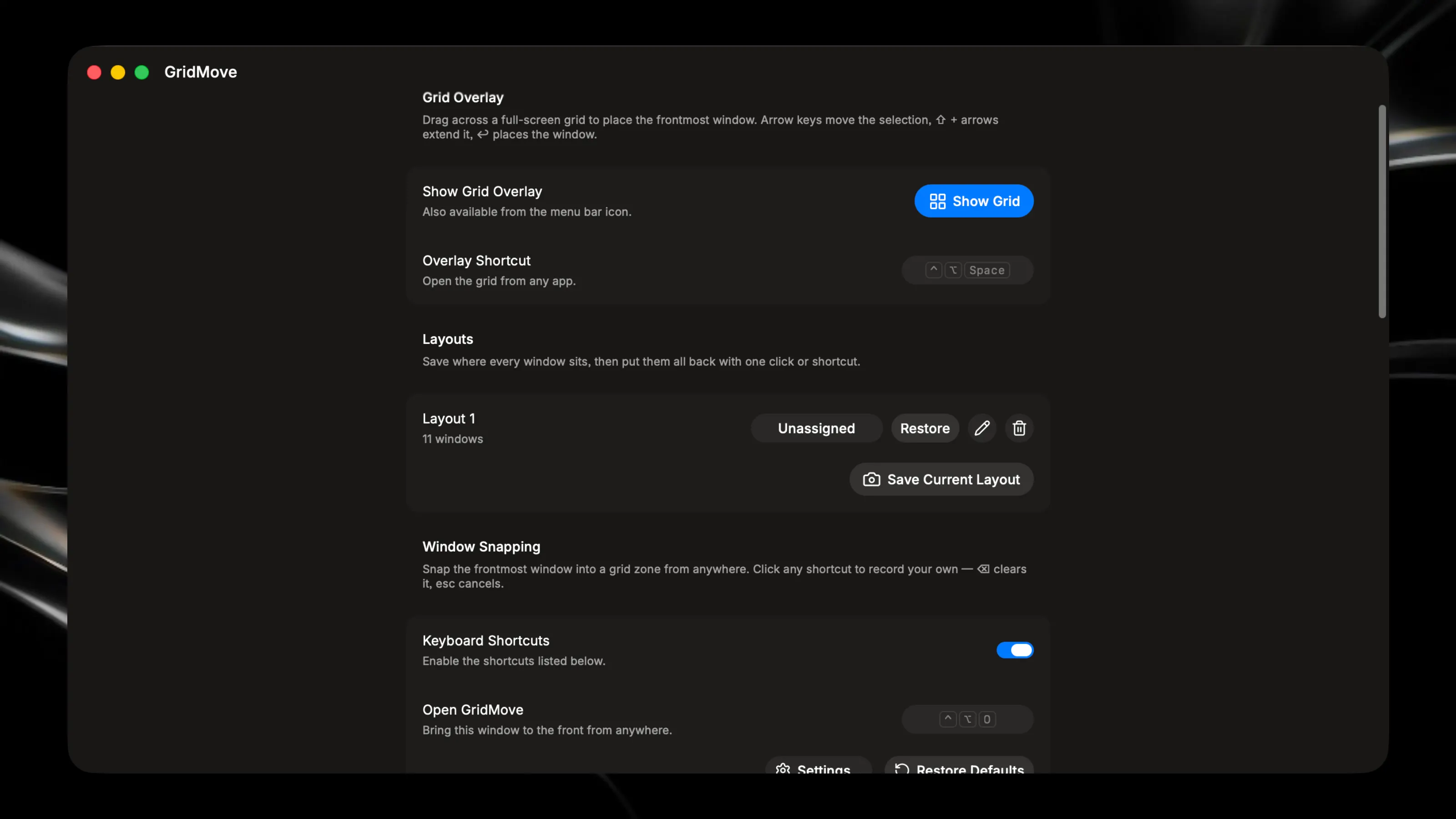Click the "11 windows" text
The image size is (1456, 819).
tap(452, 439)
